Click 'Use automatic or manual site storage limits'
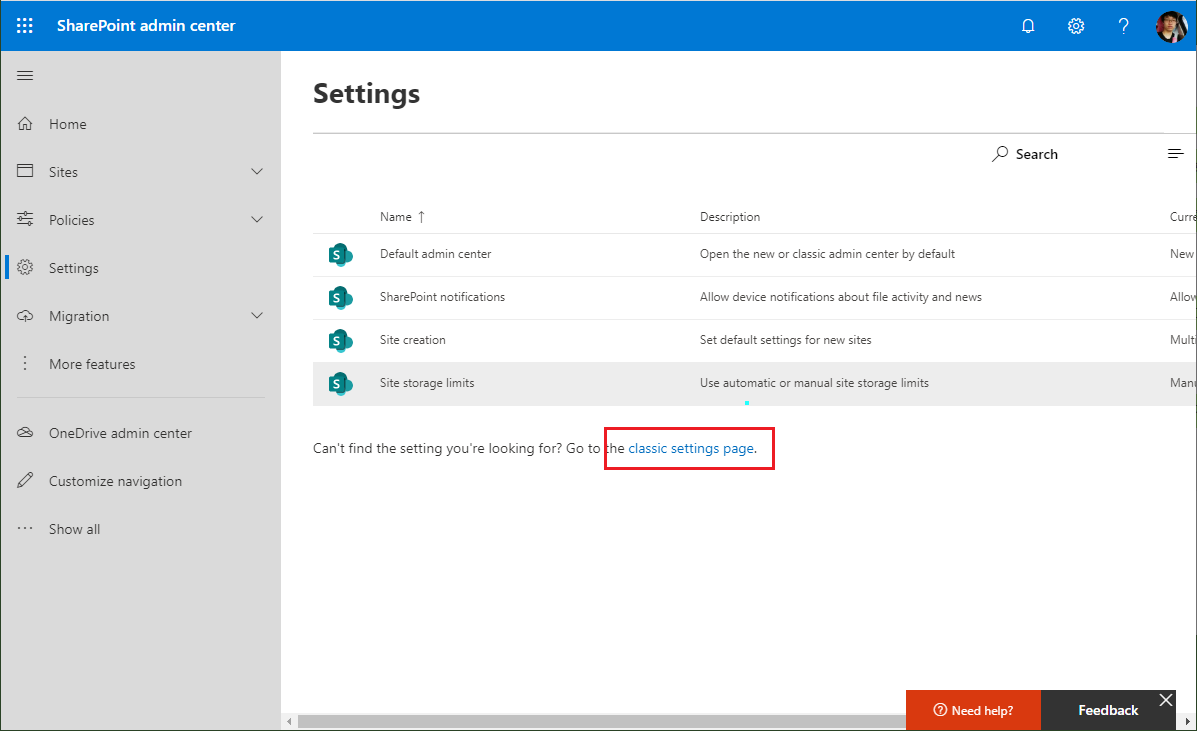 pyautogui.click(x=814, y=382)
